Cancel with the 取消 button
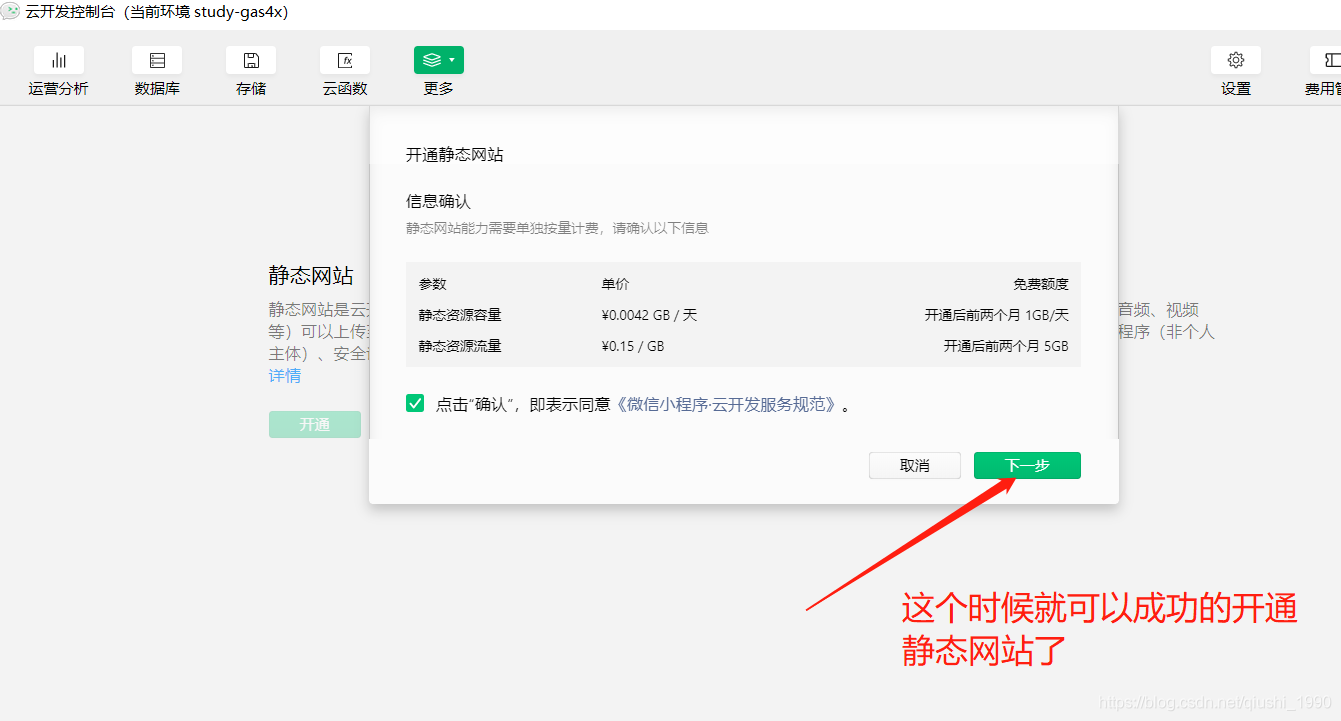Image resolution: width=1341 pixels, height=721 pixels. [x=914, y=465]
